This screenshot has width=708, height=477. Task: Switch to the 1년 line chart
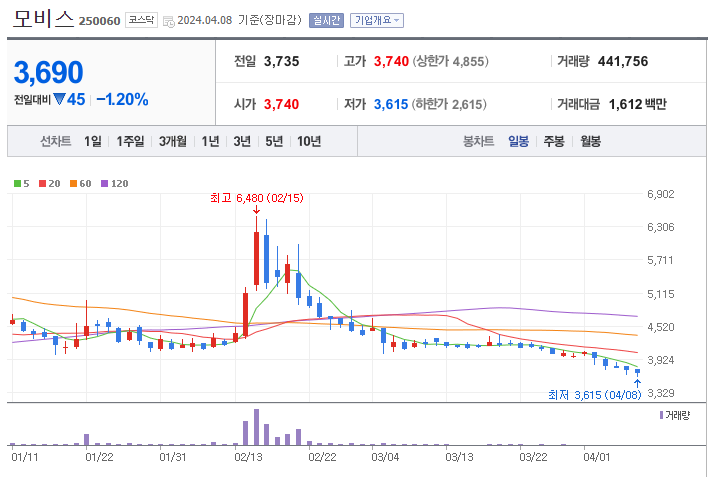[210, 141]
